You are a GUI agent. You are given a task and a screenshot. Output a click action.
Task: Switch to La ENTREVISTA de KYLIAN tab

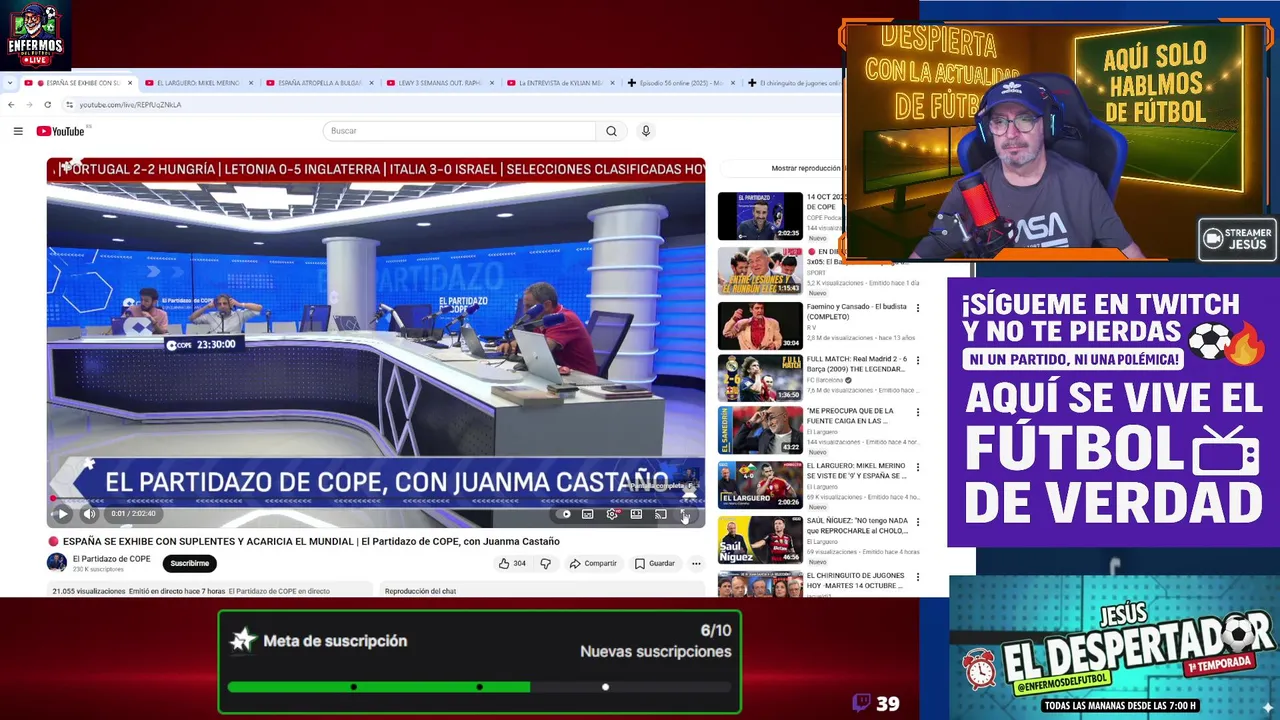click(560, 83)
